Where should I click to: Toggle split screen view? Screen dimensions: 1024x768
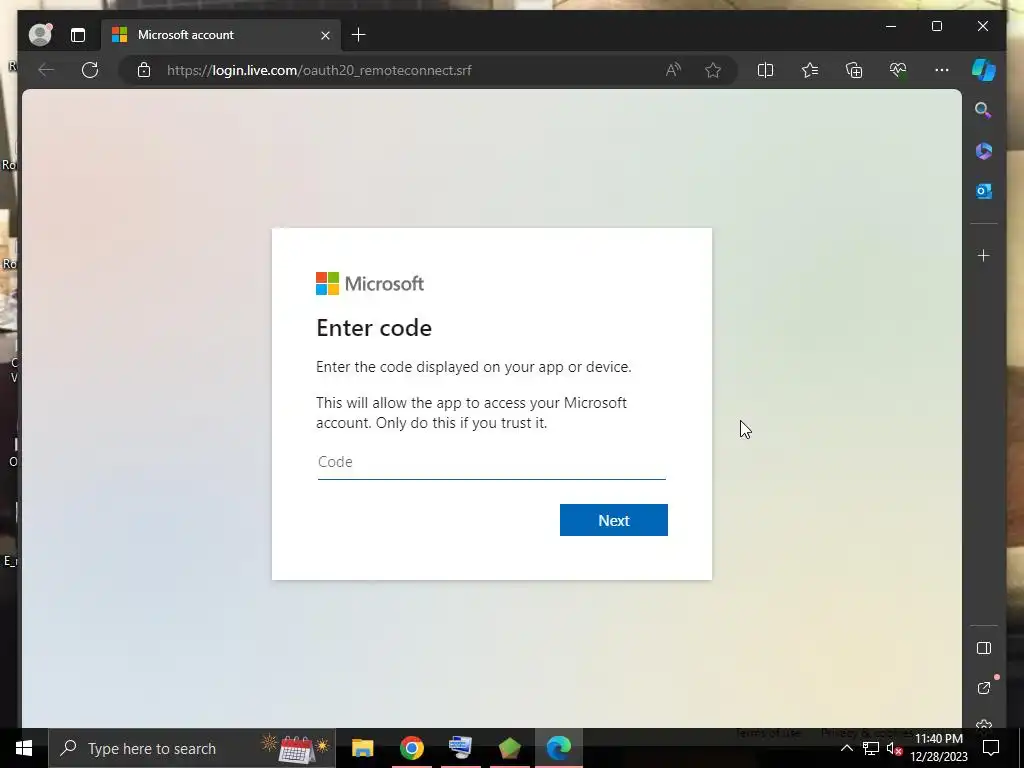tap(765, 70)
